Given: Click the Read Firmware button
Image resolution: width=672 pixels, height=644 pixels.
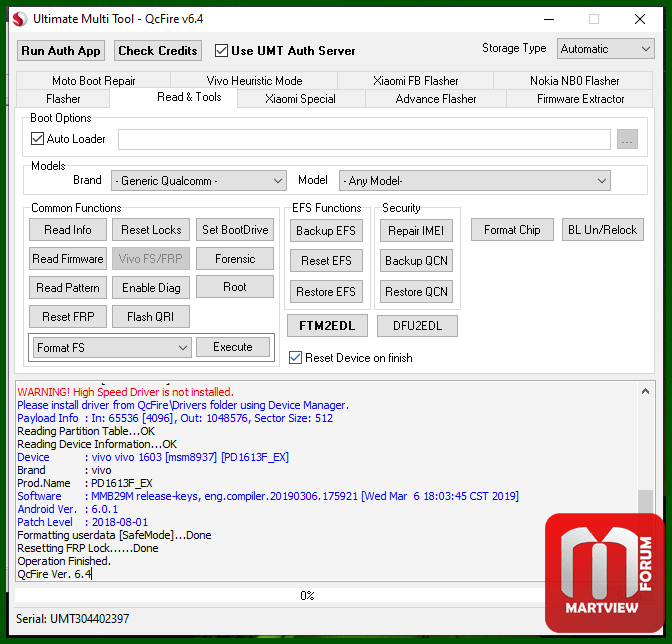Looking at the screenshot, I should [68, 259].
